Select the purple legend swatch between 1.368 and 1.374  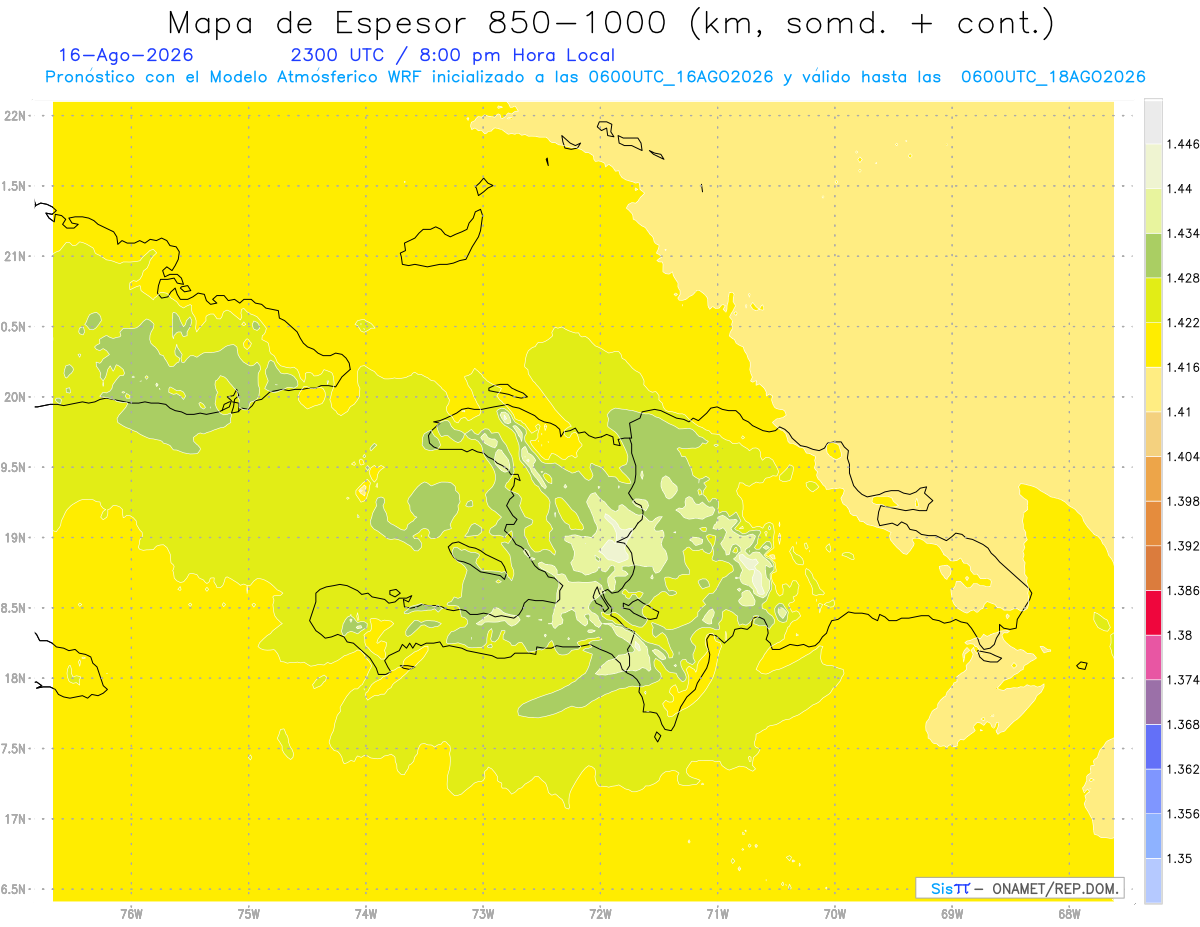tap(1153, 701)
